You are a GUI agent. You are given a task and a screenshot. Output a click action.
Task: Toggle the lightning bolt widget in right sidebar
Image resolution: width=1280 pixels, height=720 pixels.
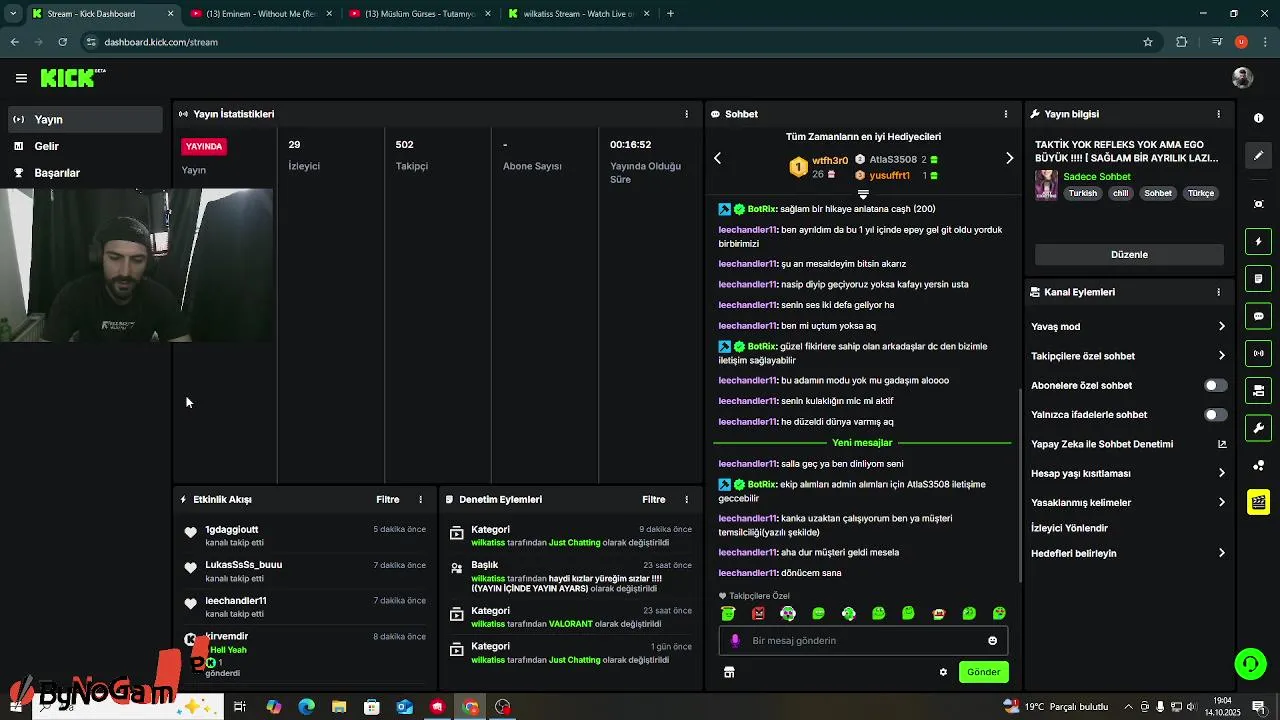tap(1258, 242)
